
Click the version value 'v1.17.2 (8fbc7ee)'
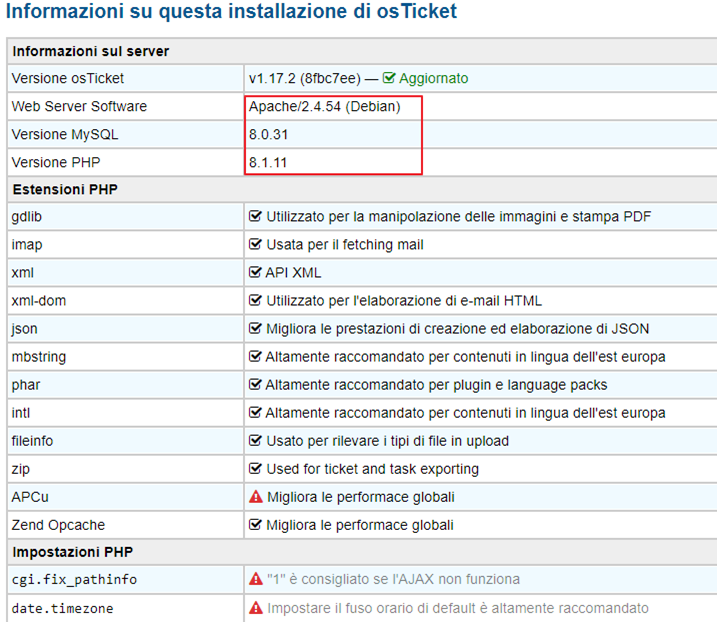pos(305,78)
